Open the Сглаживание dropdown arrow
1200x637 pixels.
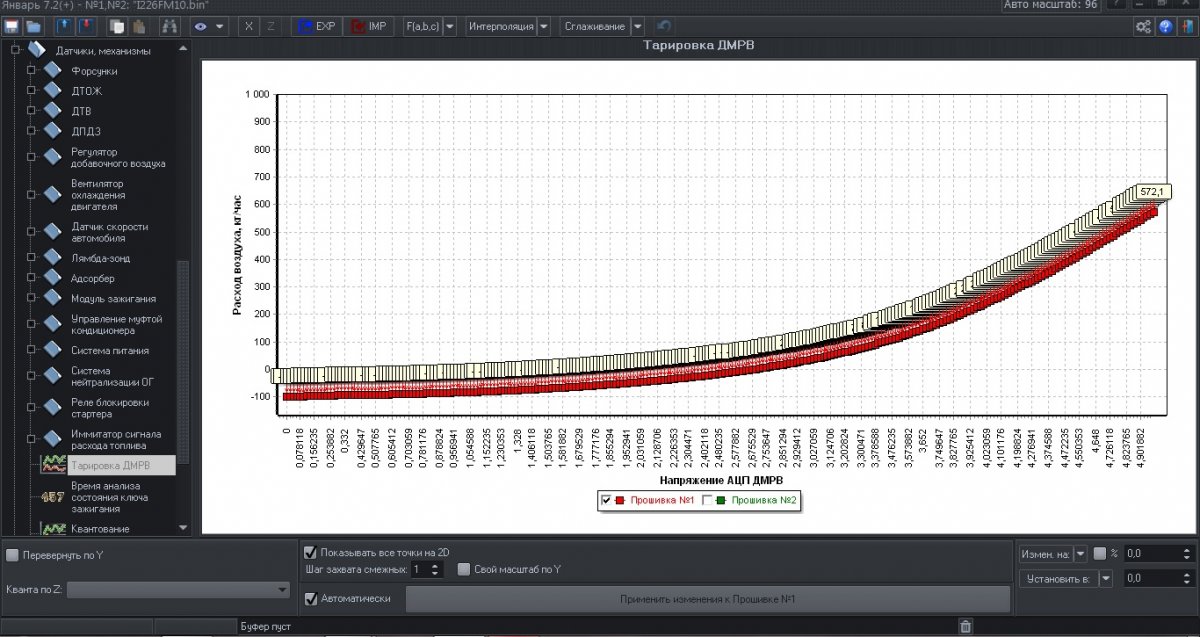[x=638, y=26]
